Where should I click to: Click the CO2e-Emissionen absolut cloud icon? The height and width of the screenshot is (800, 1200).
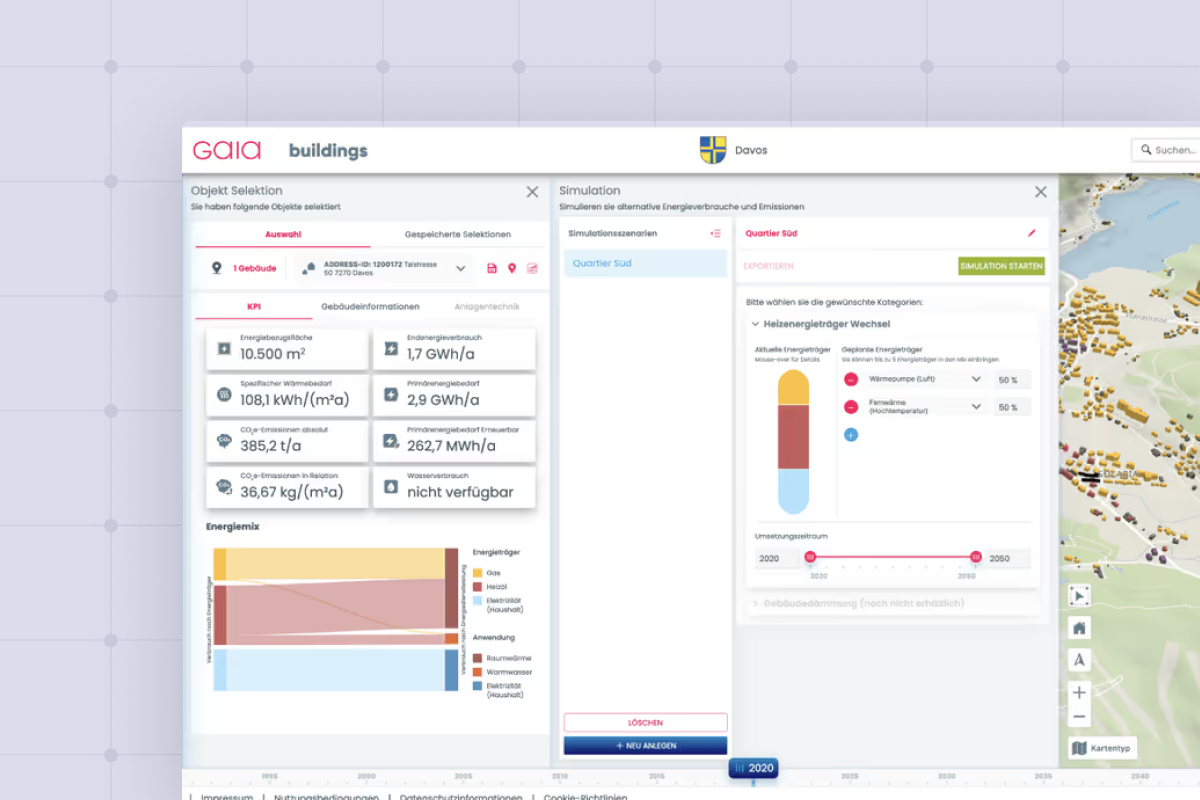click(224, 441)
